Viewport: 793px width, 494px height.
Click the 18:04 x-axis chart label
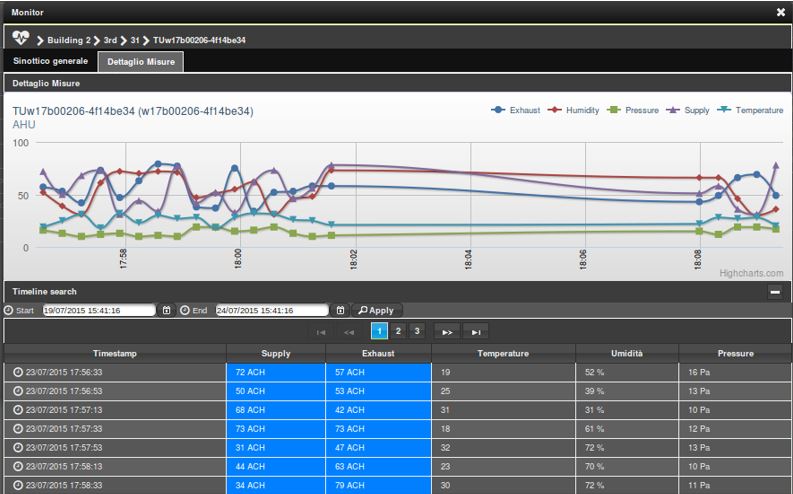[x=468, y=259]
